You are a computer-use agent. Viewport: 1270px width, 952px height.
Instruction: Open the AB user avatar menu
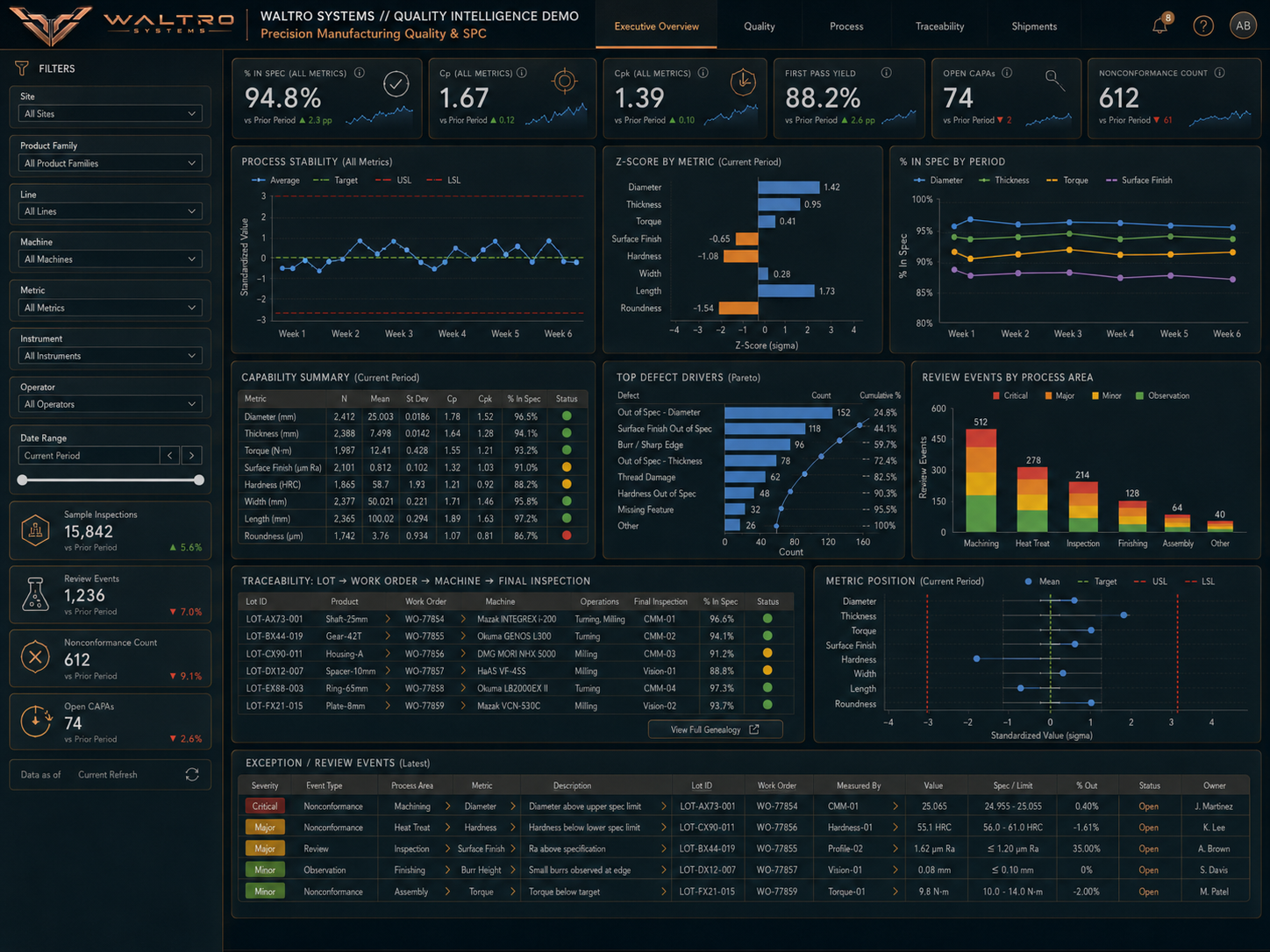[x=1243, y=25]
